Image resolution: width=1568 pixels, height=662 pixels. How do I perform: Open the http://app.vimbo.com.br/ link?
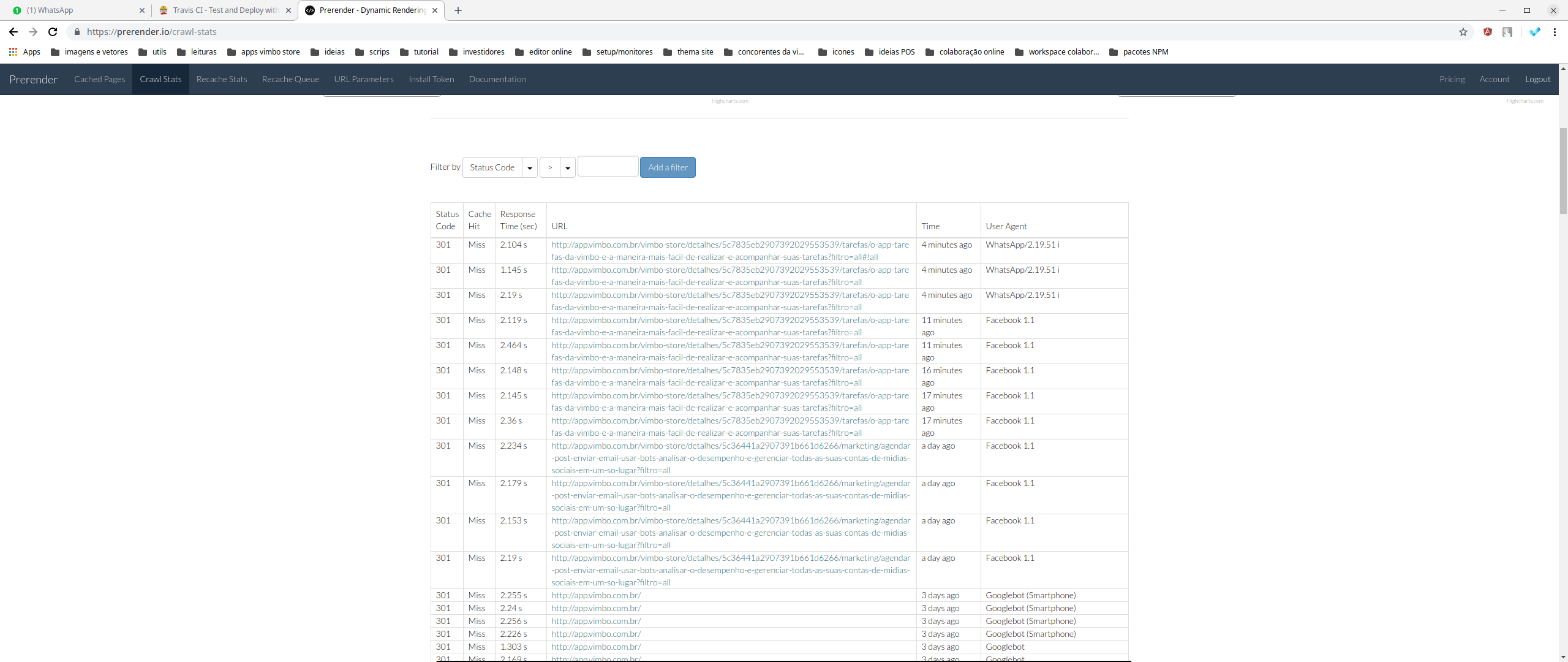(595, 595)
